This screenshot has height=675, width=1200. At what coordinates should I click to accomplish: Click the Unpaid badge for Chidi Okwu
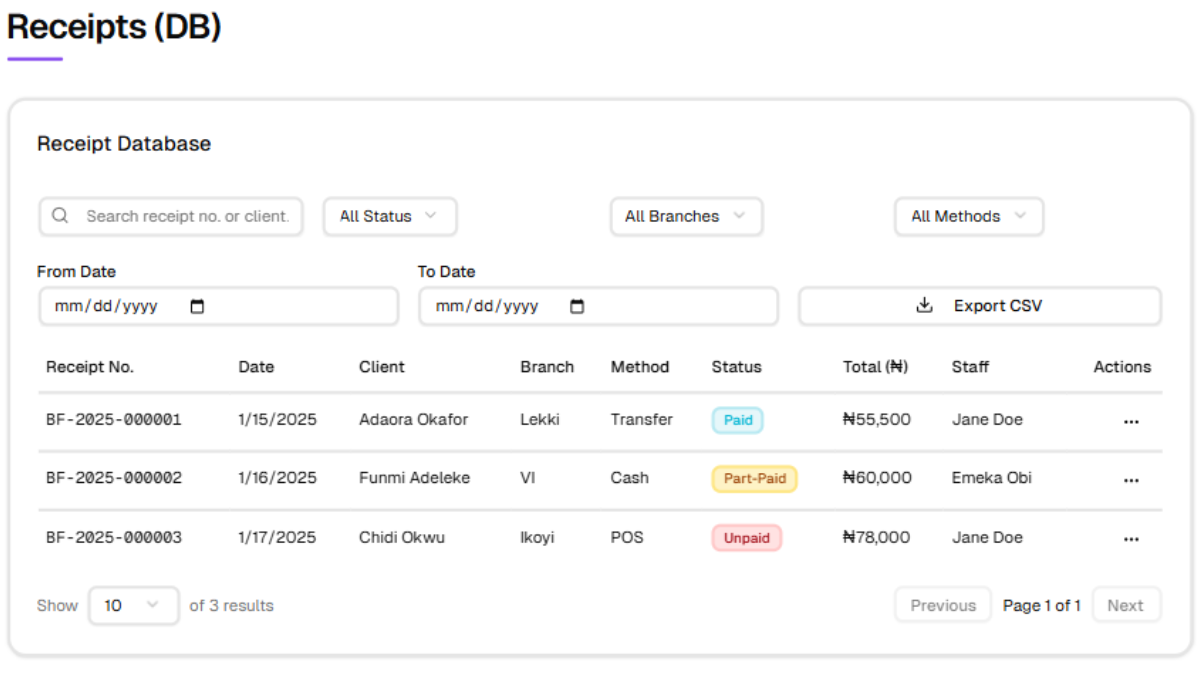(746, 538)
